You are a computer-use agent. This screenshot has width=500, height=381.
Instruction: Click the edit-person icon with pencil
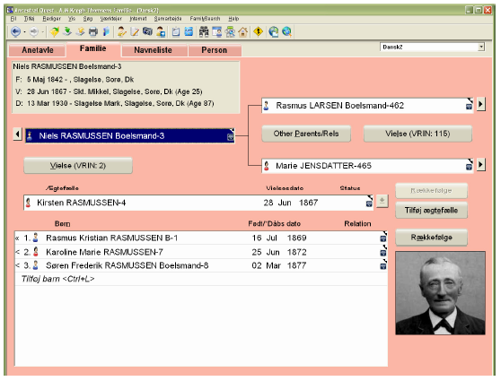122,32
